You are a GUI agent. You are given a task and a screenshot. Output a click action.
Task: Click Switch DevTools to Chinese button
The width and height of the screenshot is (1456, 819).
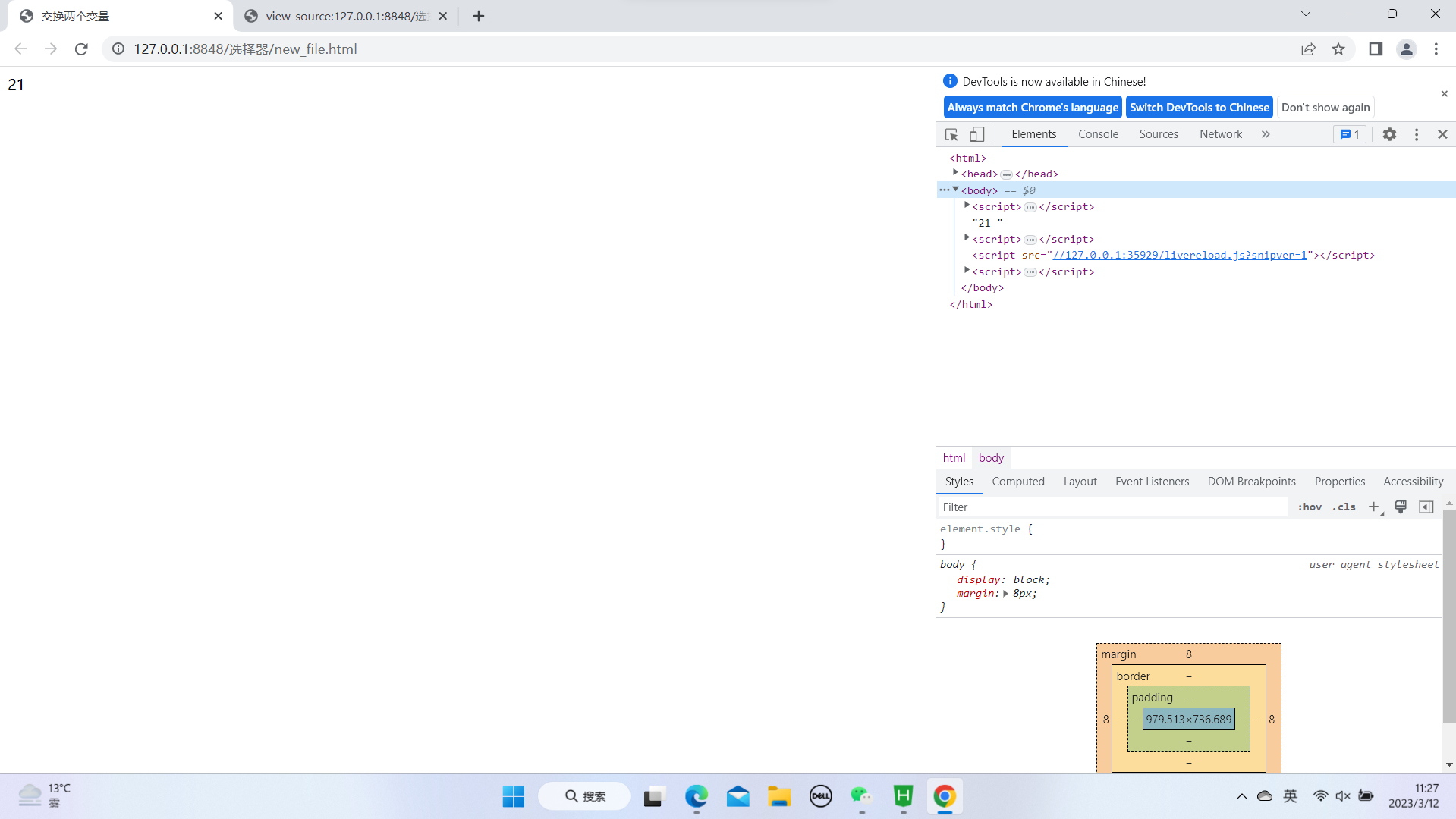[1199, 108]
